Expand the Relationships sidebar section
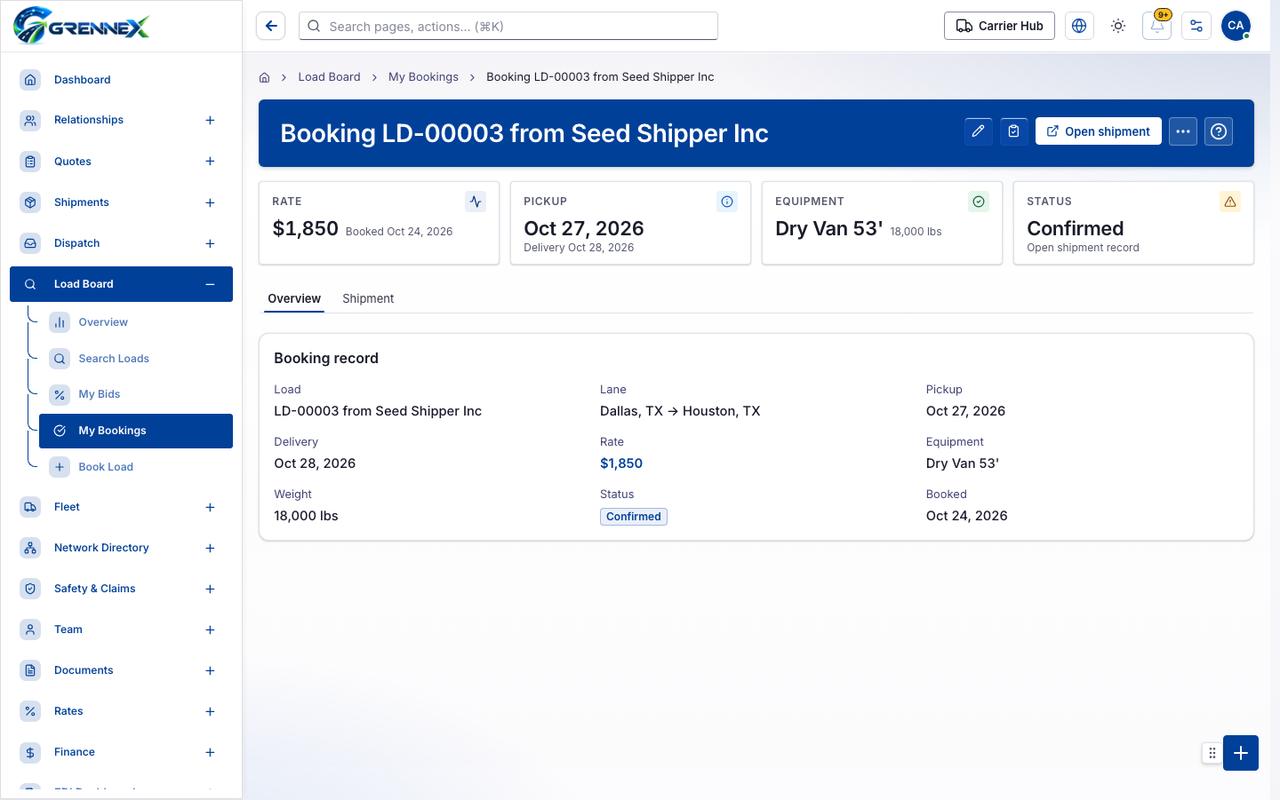1280x800 pixels. [x=210, y=120]
